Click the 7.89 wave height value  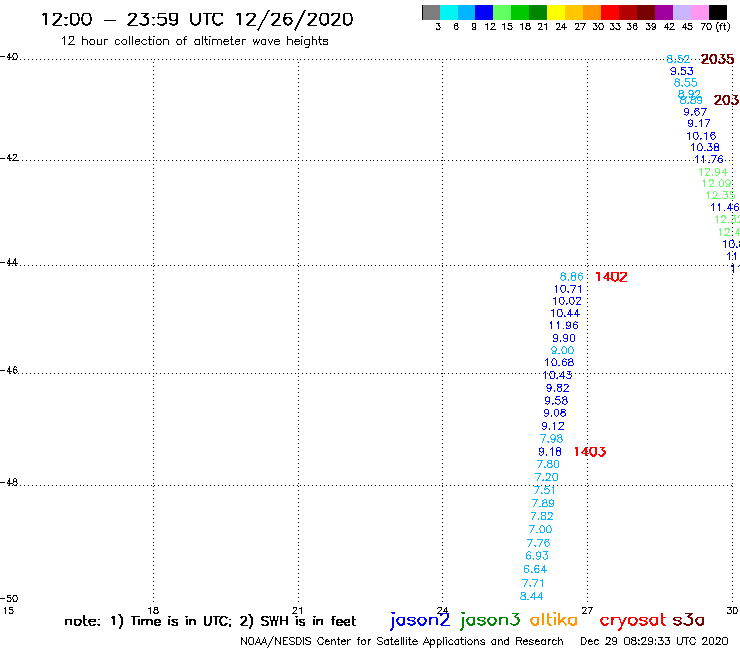pyautogui.click(x=543, y=503)
